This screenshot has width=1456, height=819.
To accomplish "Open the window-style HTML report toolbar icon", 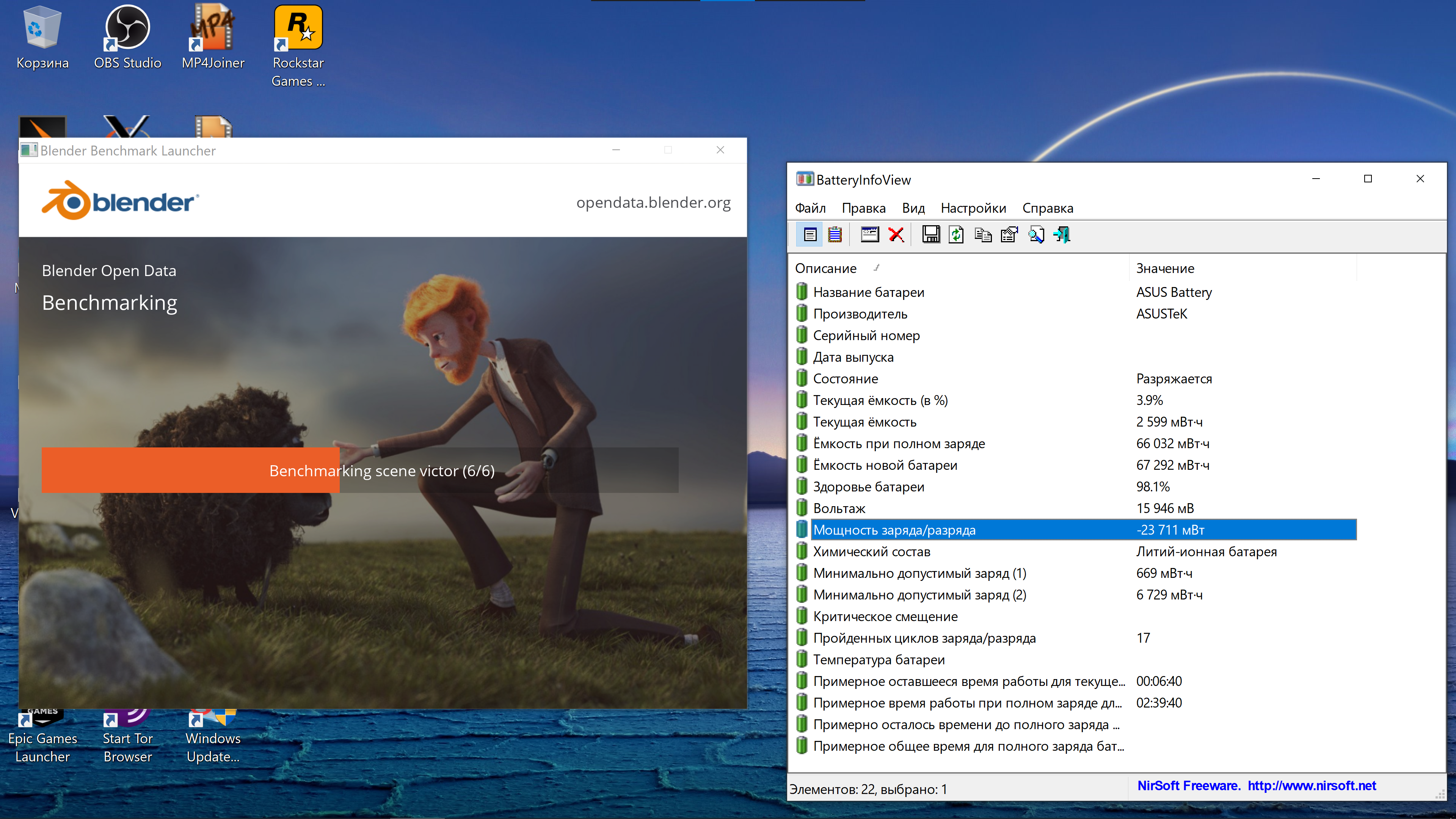I will click(870, 235).
